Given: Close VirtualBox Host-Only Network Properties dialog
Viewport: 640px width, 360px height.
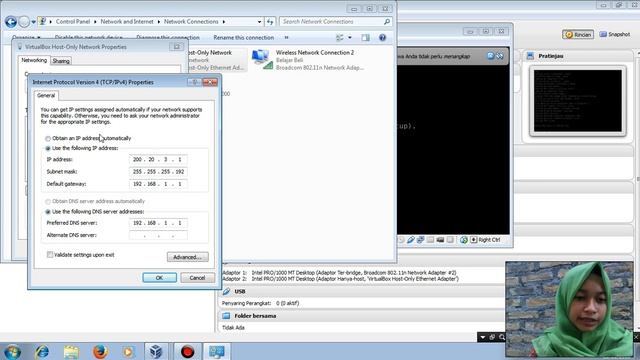Looking at the screenshot, I should pyautogui.click(x=177, y=47).
